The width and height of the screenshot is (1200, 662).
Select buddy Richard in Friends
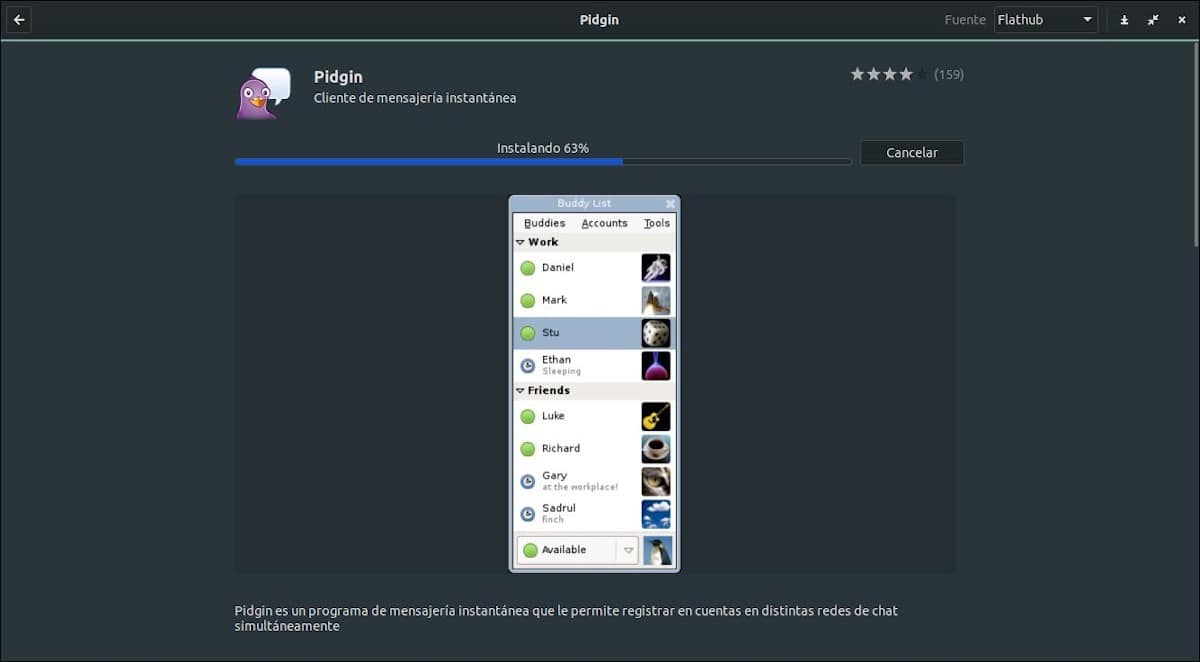pos(594,448)
